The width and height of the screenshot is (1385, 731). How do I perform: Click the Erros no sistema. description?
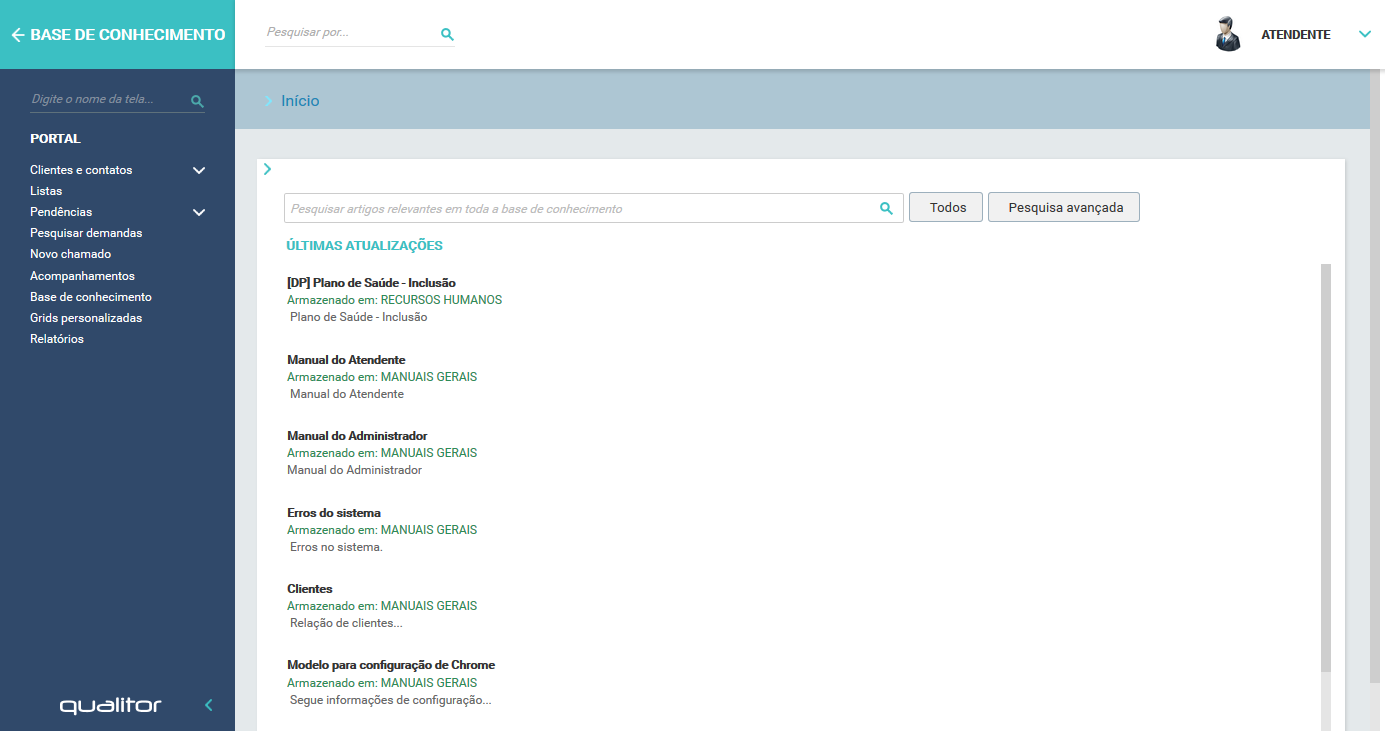(x=336, y=547)
